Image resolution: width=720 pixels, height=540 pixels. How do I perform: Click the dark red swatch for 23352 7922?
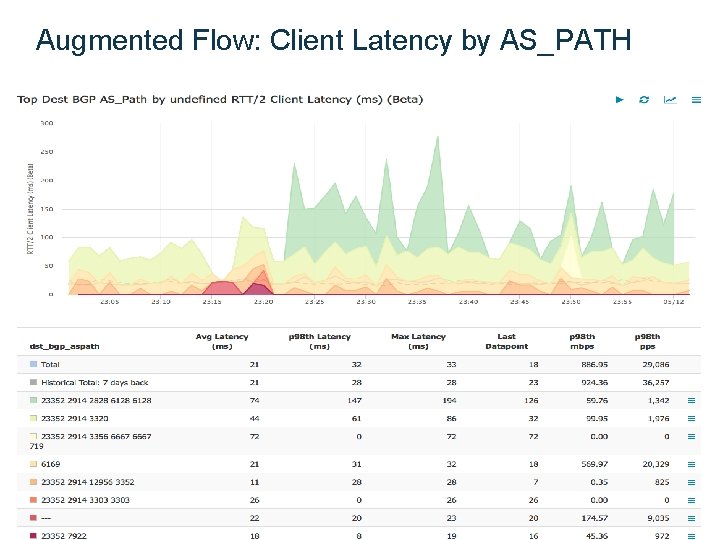click(x=33, y=535)
